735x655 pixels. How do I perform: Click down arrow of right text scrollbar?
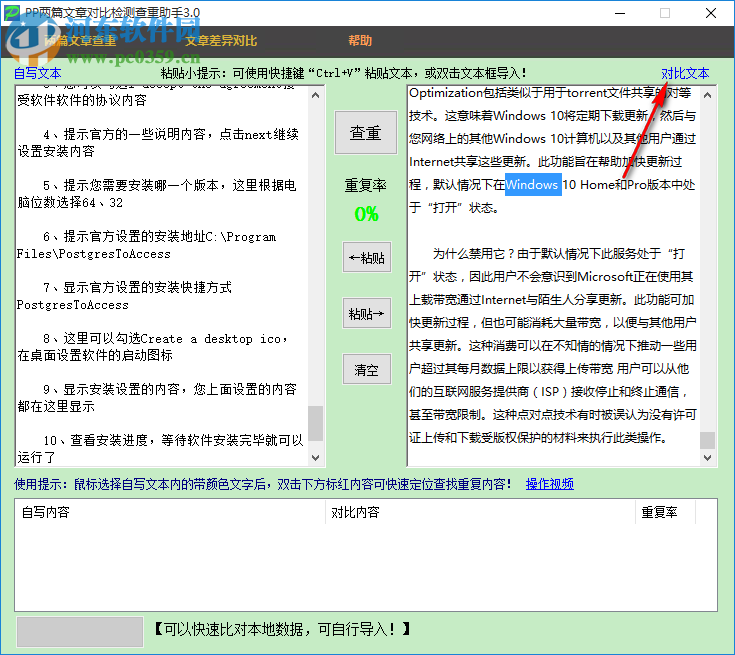(x=707, y=458)
